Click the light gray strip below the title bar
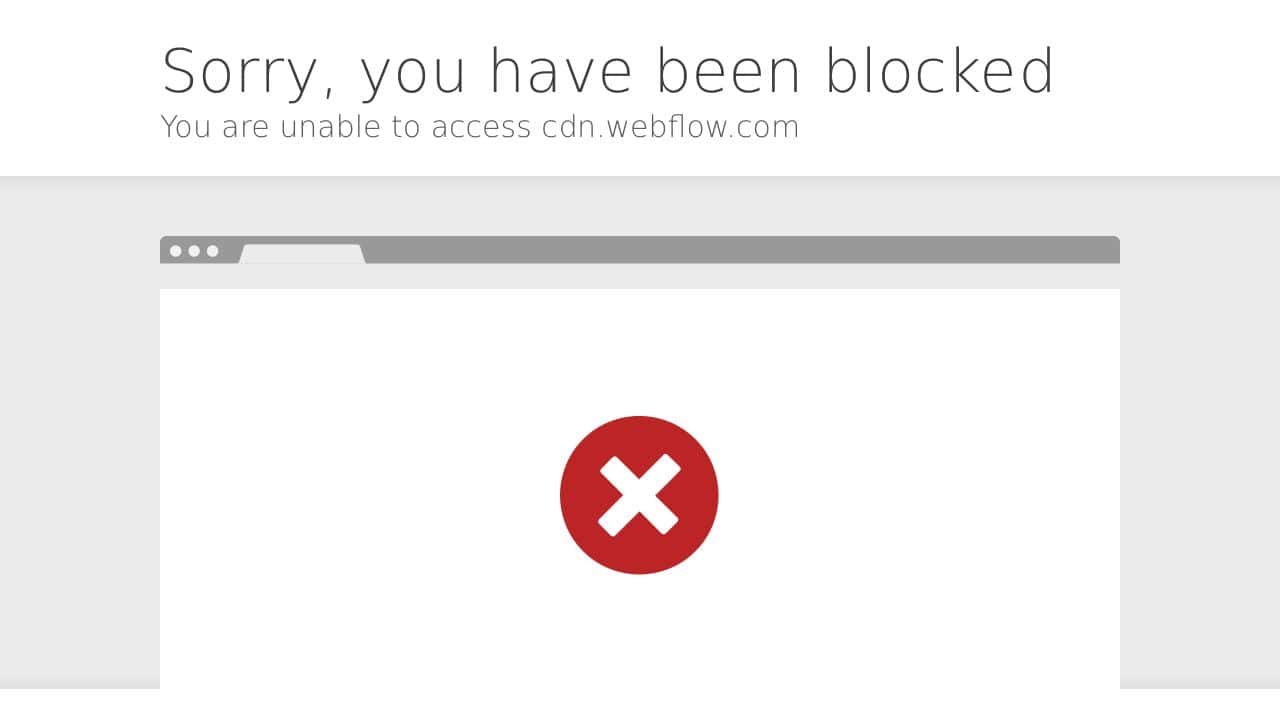Image resolution: width=1280 pixels, height=720 pixels. [x=640, y=276]
